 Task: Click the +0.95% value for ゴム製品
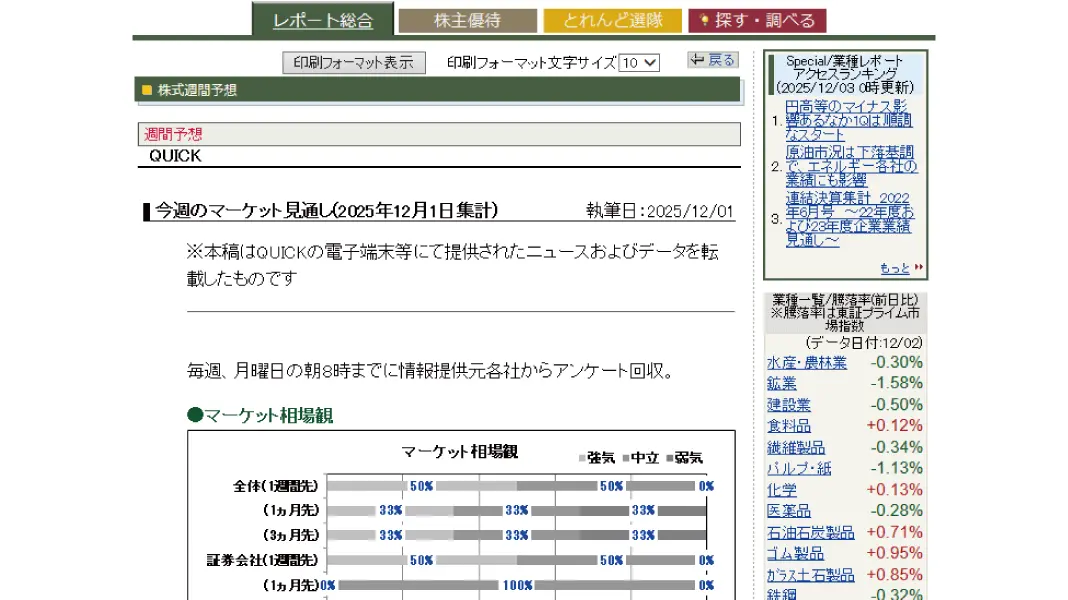click(894, 554)
